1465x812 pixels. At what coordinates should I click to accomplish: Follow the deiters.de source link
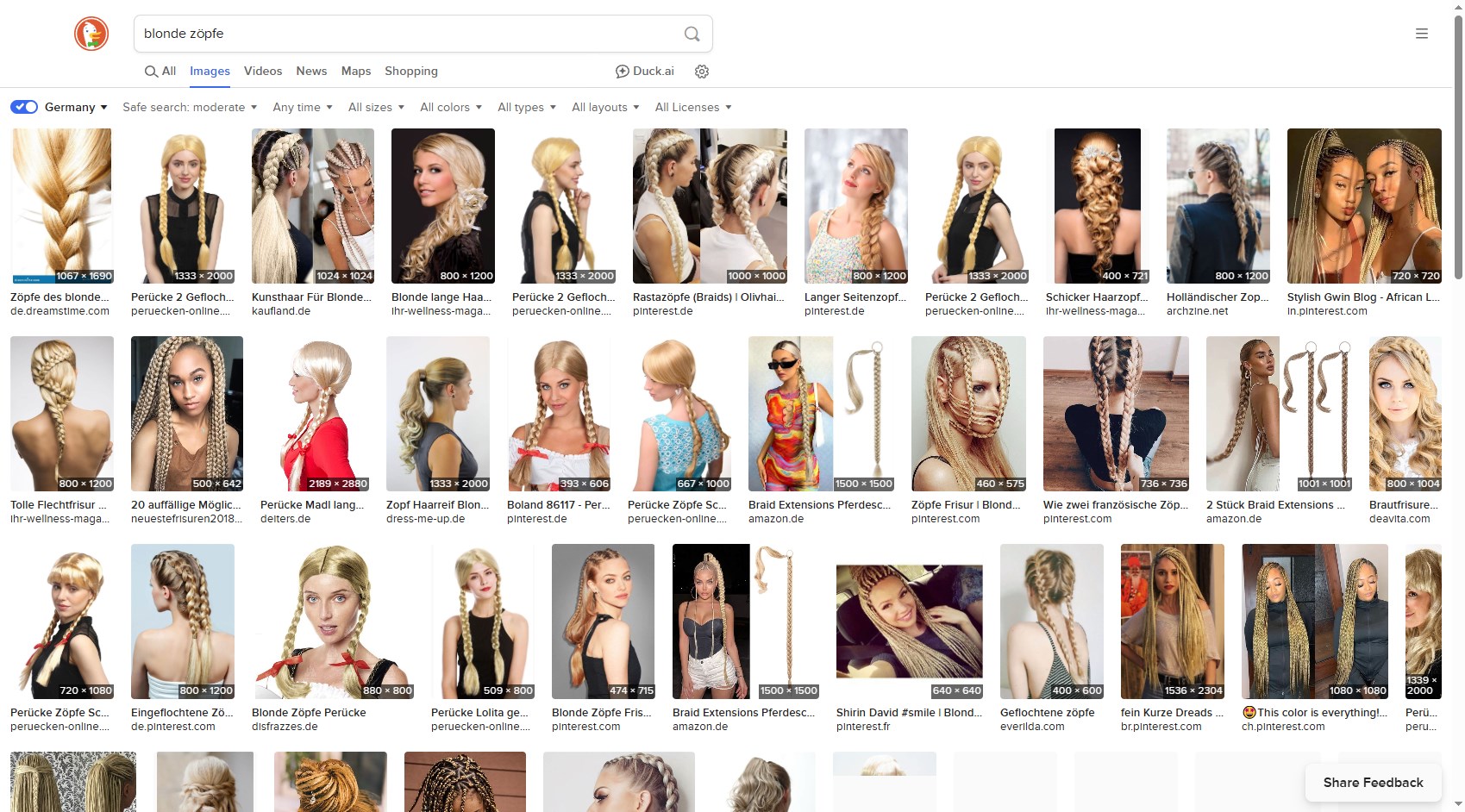[285, 519]
